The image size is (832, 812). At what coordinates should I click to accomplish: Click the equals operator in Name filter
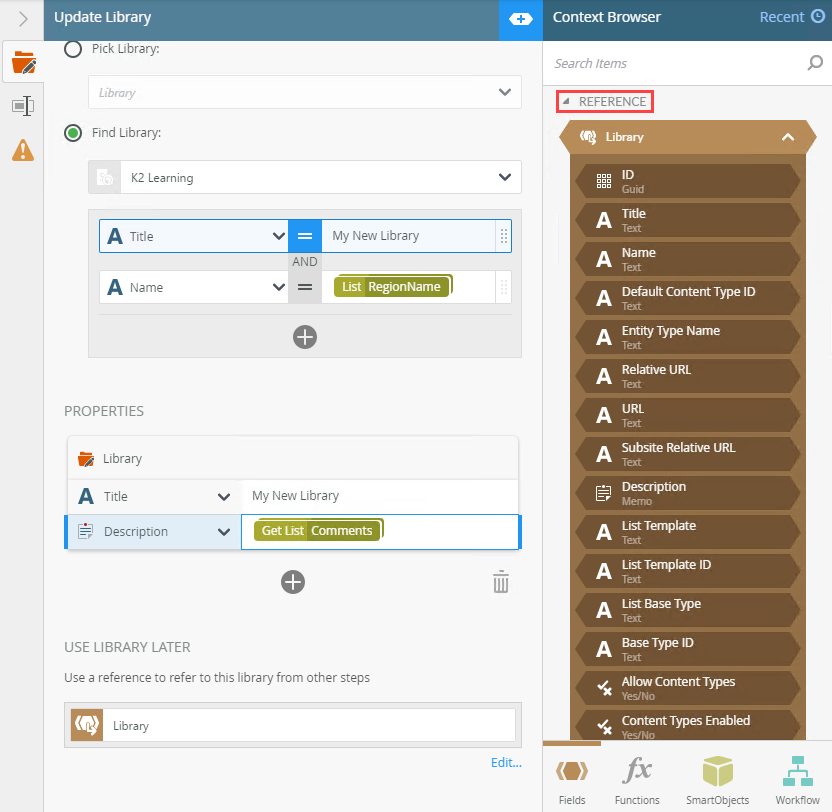[305, 287]
